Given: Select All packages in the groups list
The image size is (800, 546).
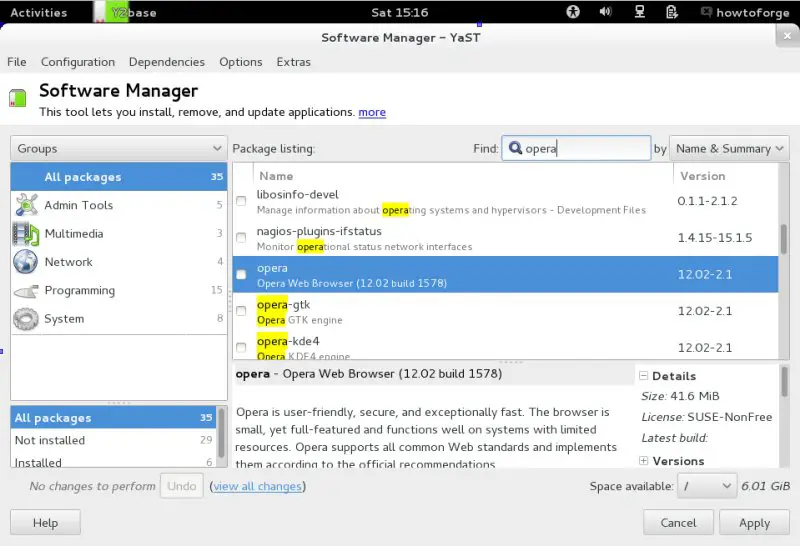Looking at the screenshot, I should tap(118, 177).
